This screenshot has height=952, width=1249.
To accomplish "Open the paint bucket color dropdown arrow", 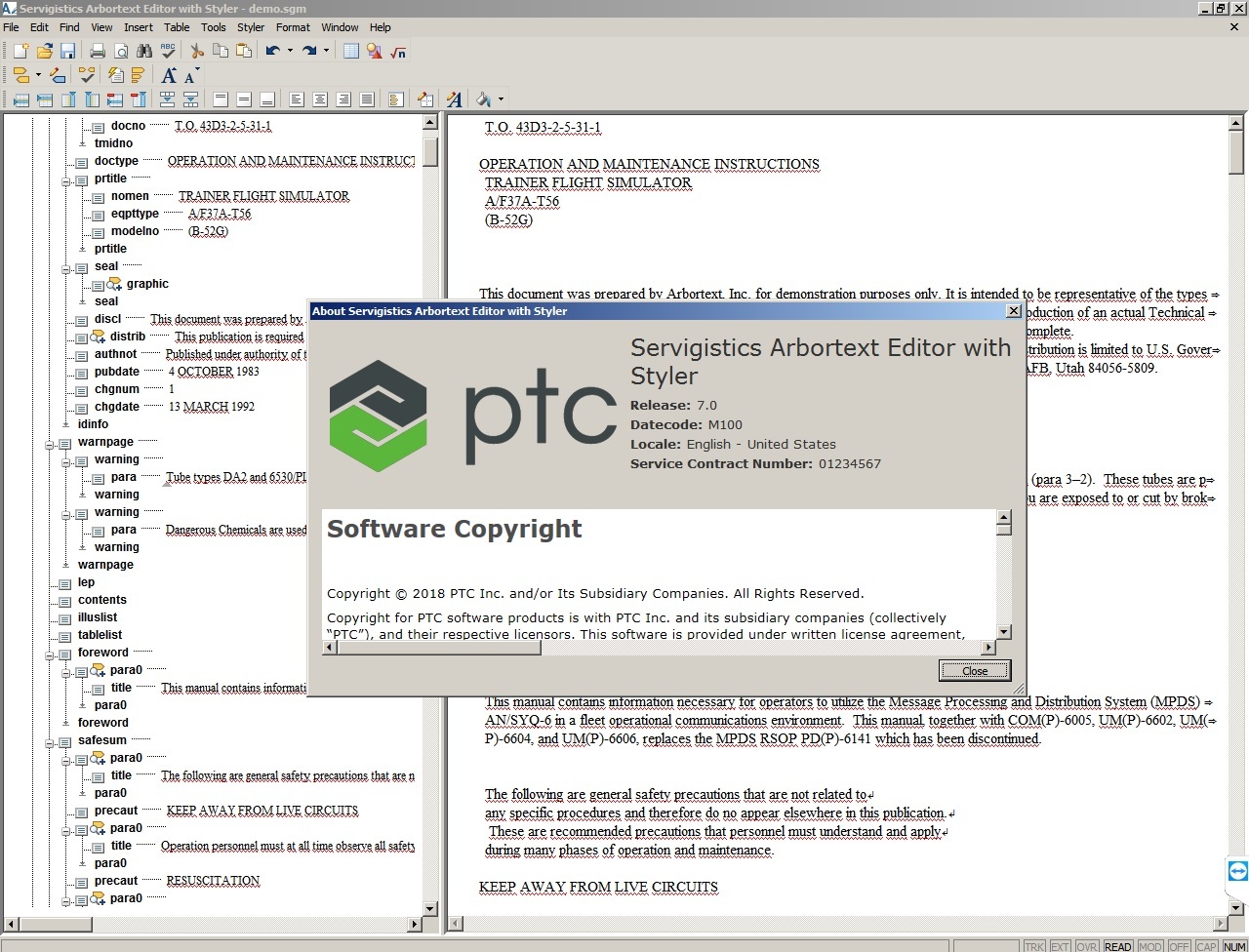I will [501, 99].
